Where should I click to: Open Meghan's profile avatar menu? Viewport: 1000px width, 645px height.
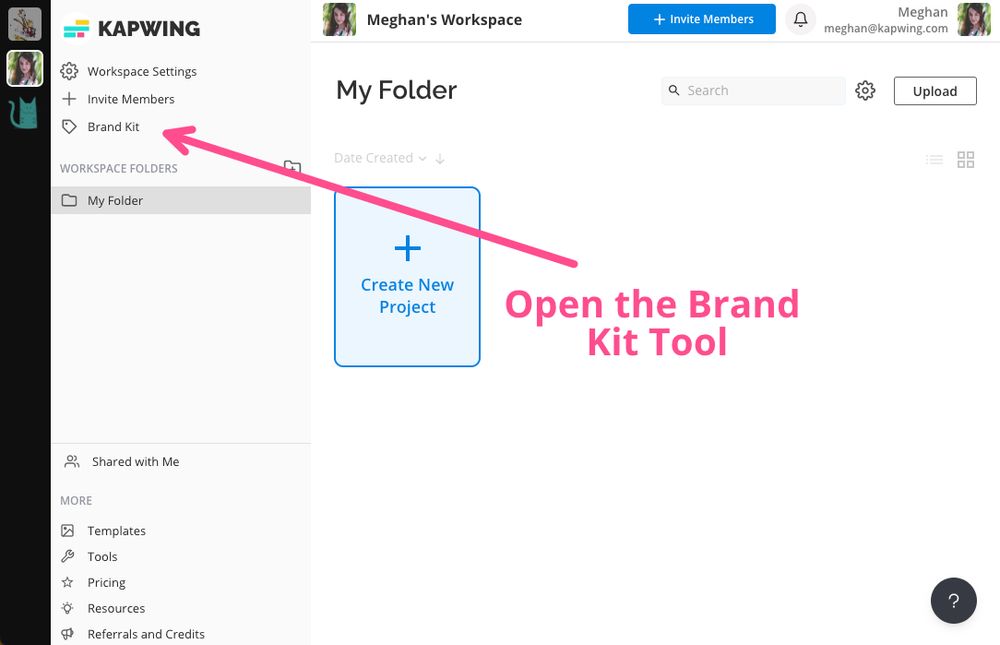[x=974, y=19]
